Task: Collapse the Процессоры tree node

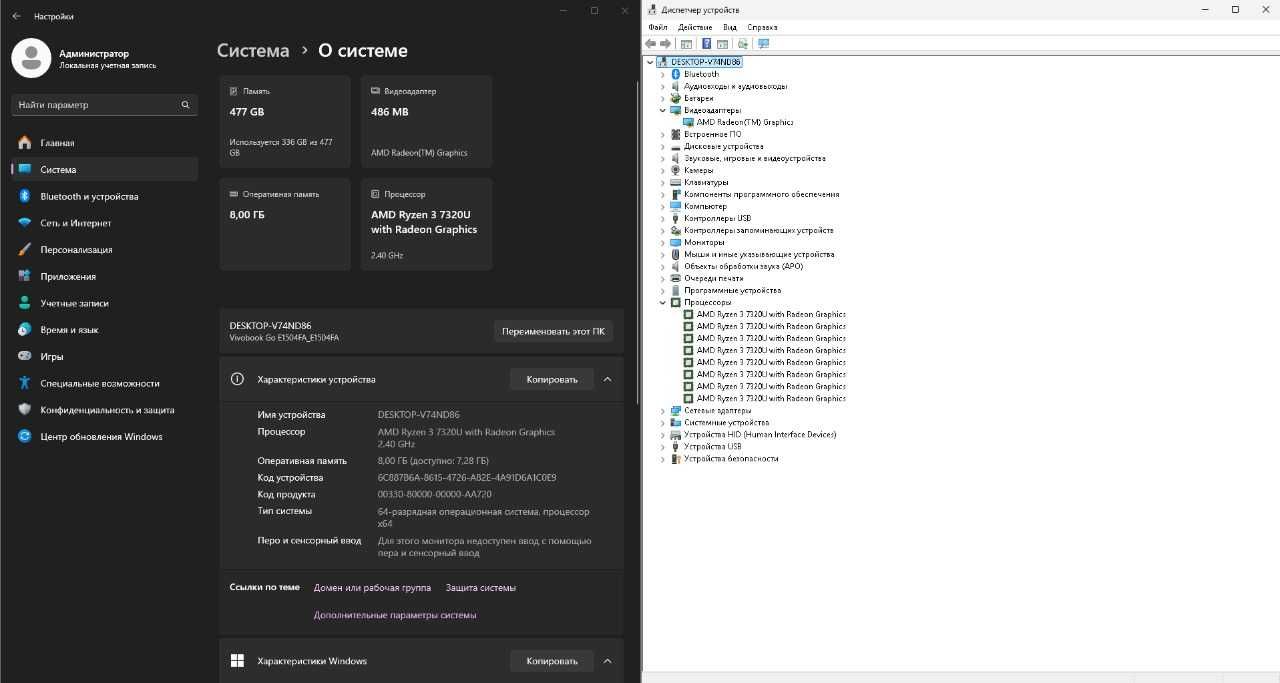Action: (662, 302)
